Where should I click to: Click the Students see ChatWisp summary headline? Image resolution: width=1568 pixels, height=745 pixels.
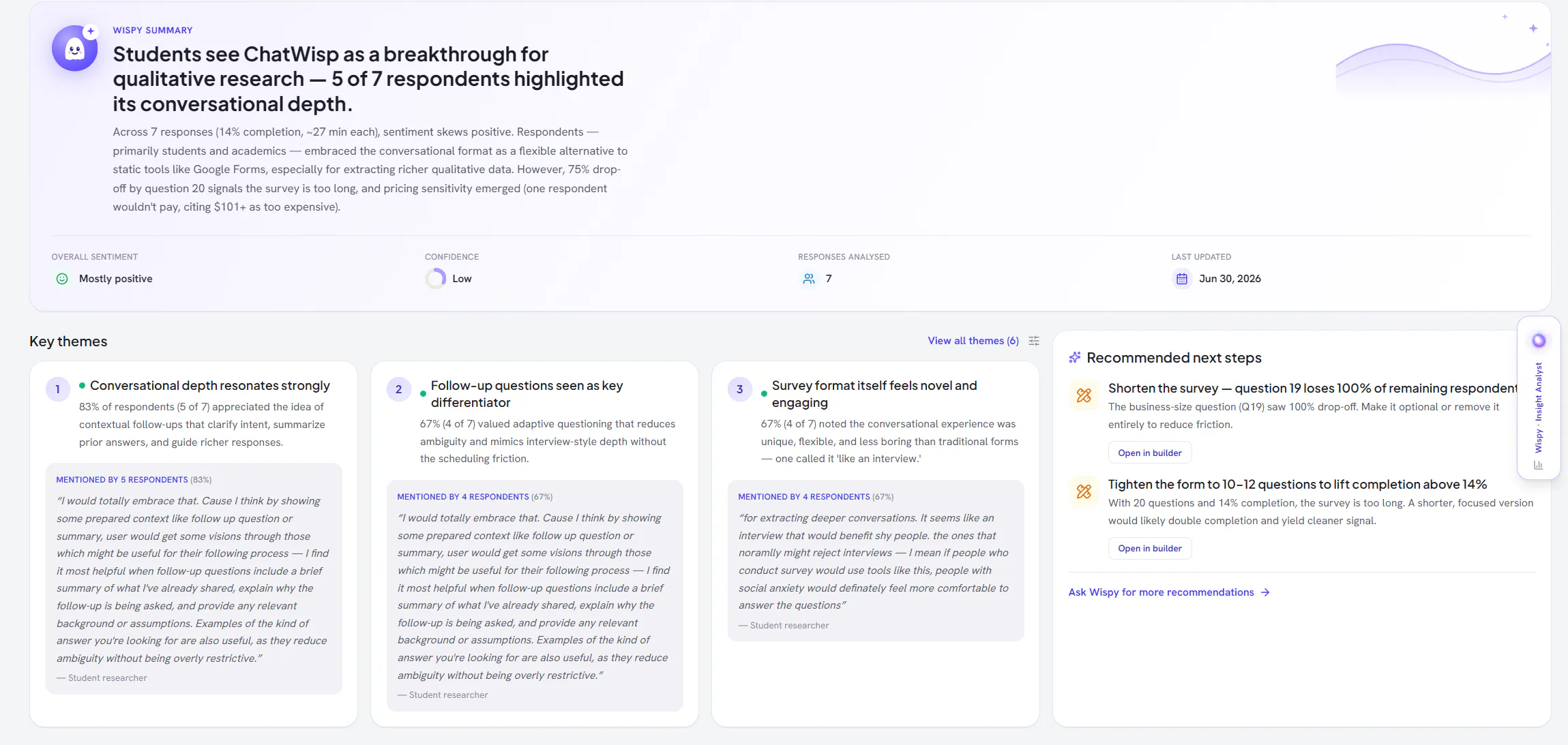point(368,79)
